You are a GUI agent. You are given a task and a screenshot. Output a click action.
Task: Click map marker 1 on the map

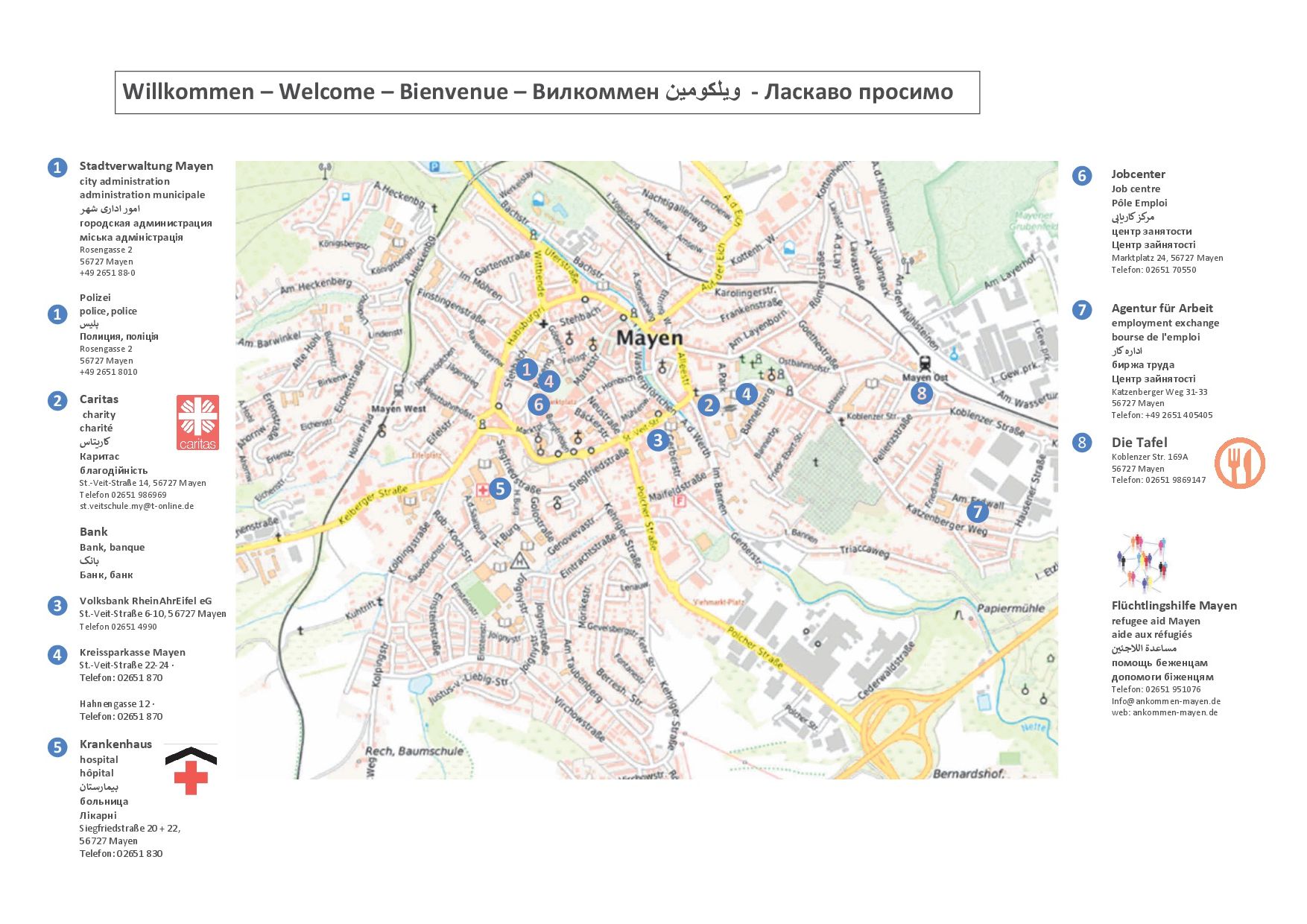[527, 369]
